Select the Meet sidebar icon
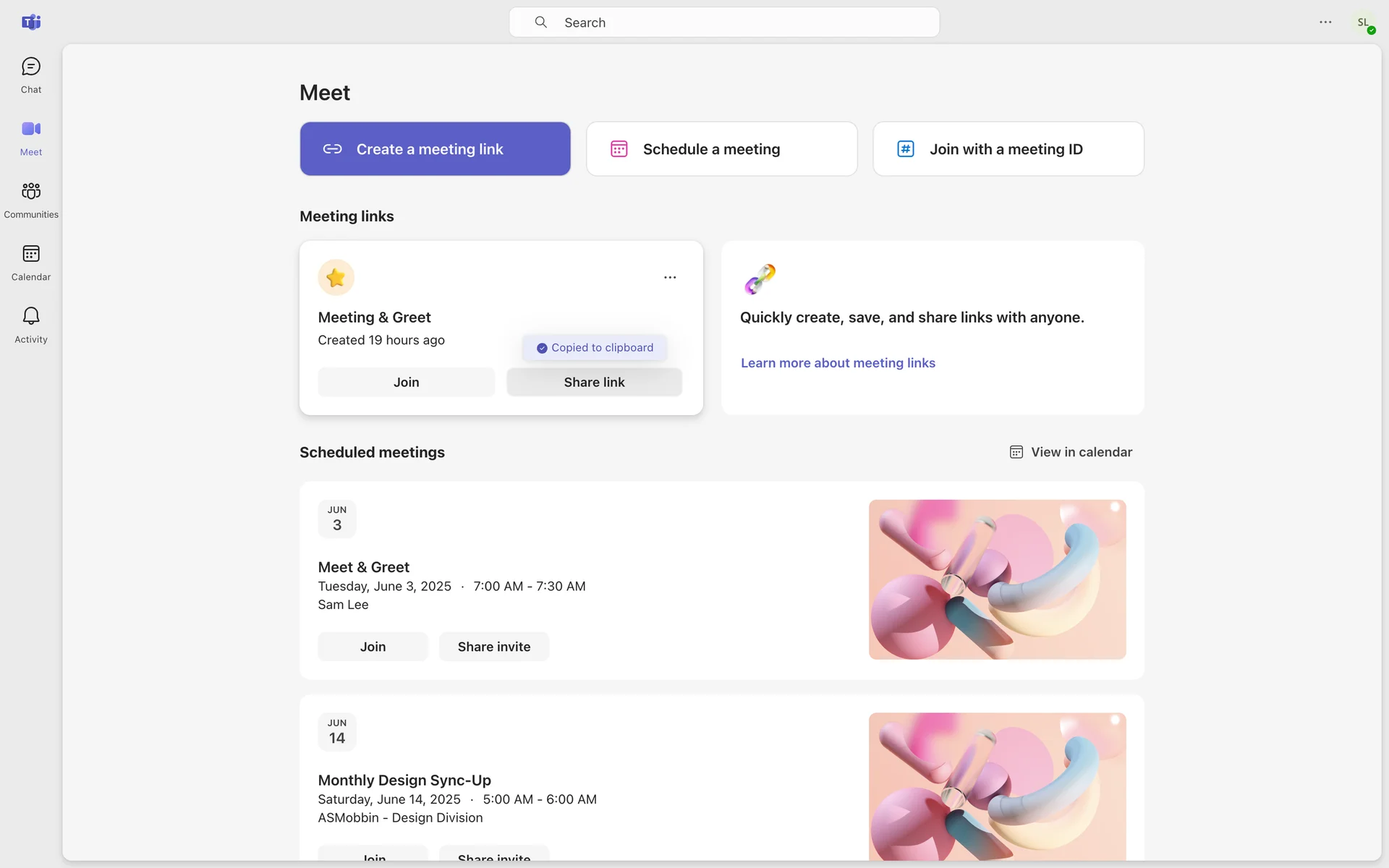The image size is (1389, 868). [x=30, y=137]
